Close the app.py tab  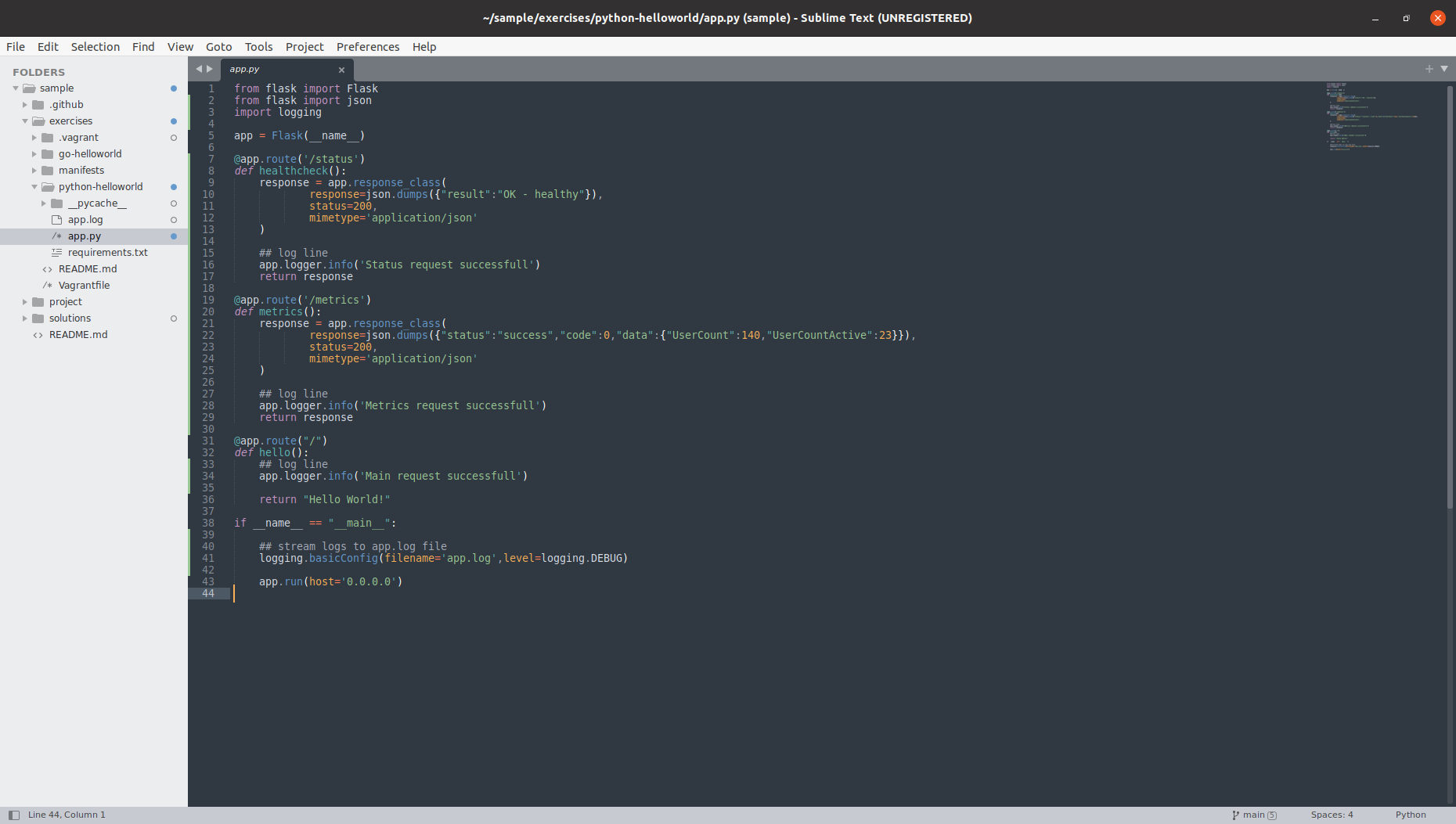(342, 70)
